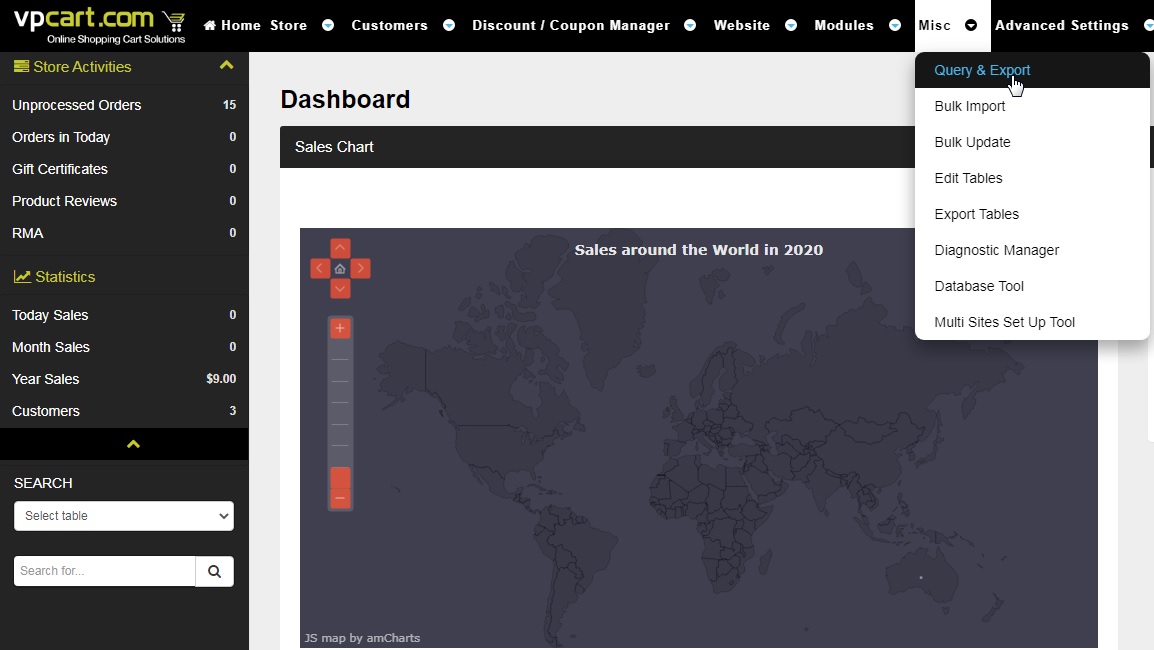Open Unprocessed Orders link
Viewport: 1154px width, 650px height.
pos(76,105)
